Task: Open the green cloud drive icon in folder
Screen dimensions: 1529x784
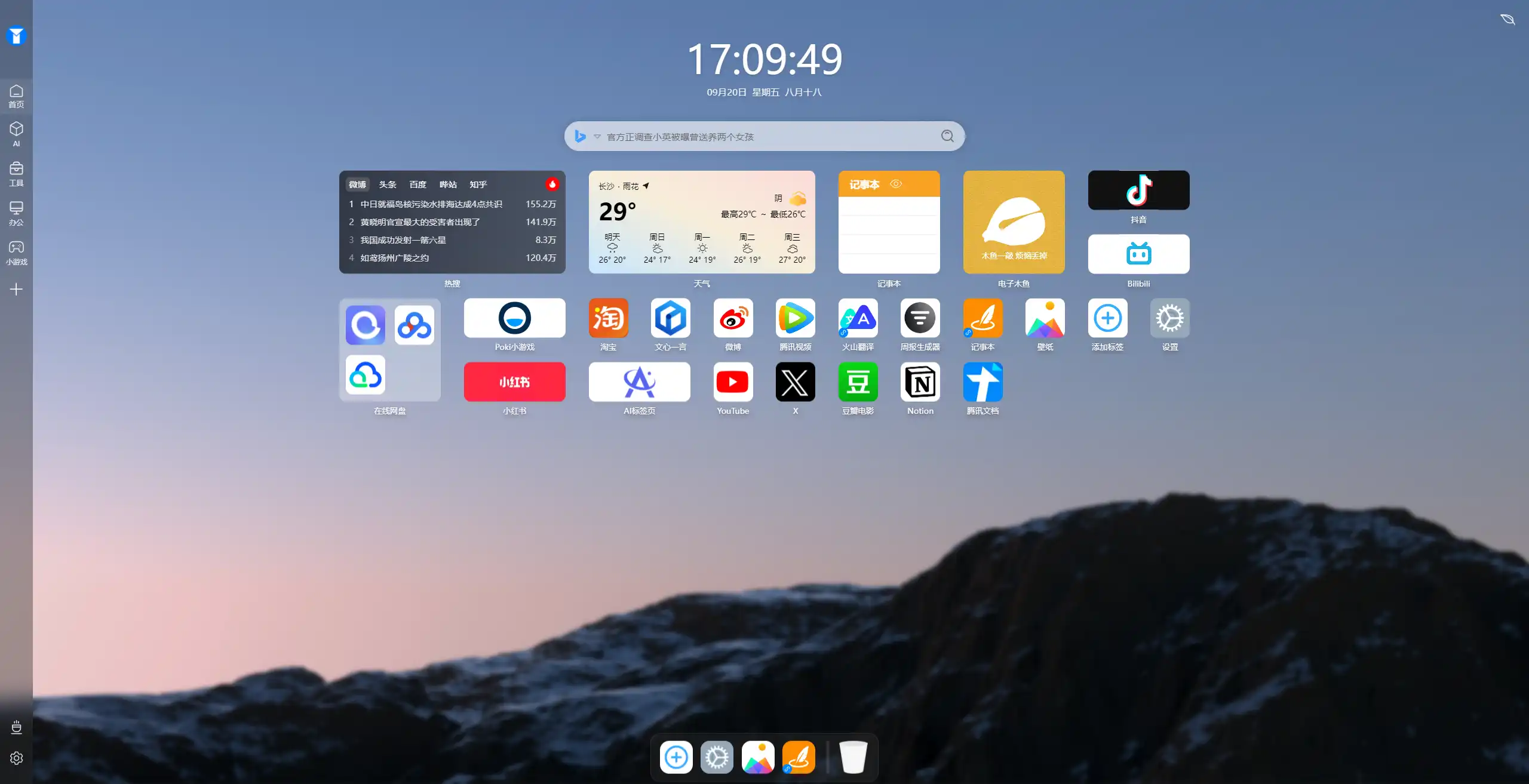Action: click(x=366, y=375)
